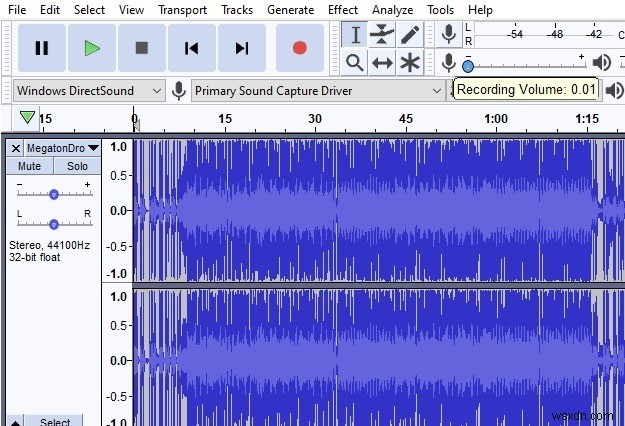Screen dimensions: 625x426
Task: Open Primary Sound Capture Driver dropdown
Action: point(318,91)
